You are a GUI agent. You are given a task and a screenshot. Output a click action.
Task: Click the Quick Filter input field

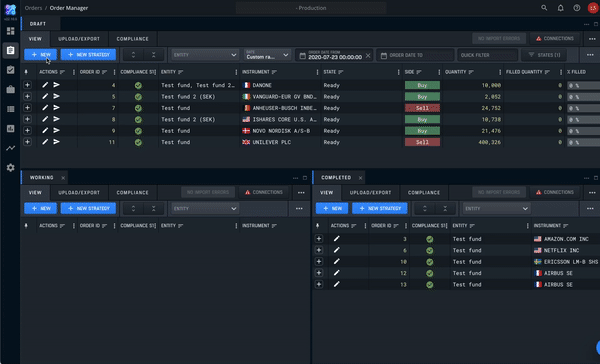pyautogui.click(x=488, y=55)
